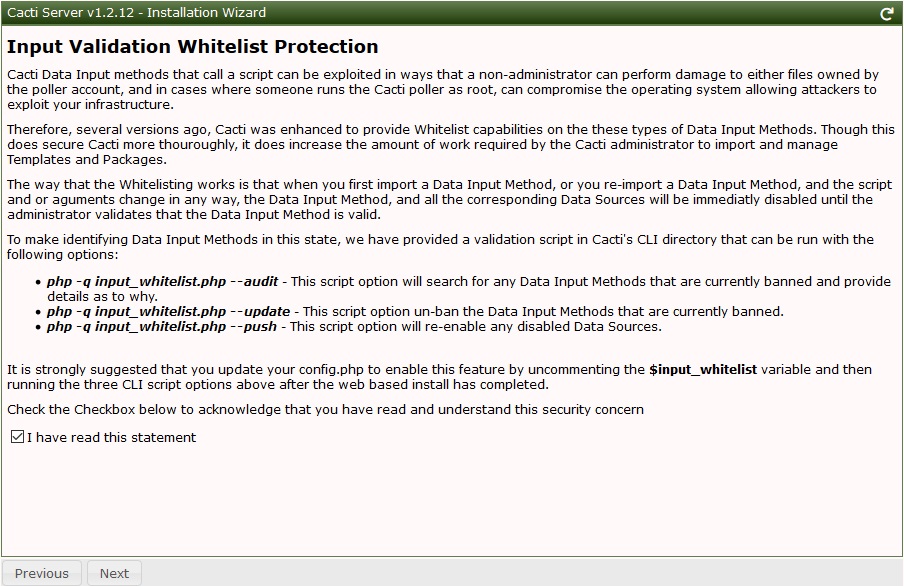
Task: Toggle the 'I have read this statement' checkbox
Action: pyautogui.click(x=17, y=437)
